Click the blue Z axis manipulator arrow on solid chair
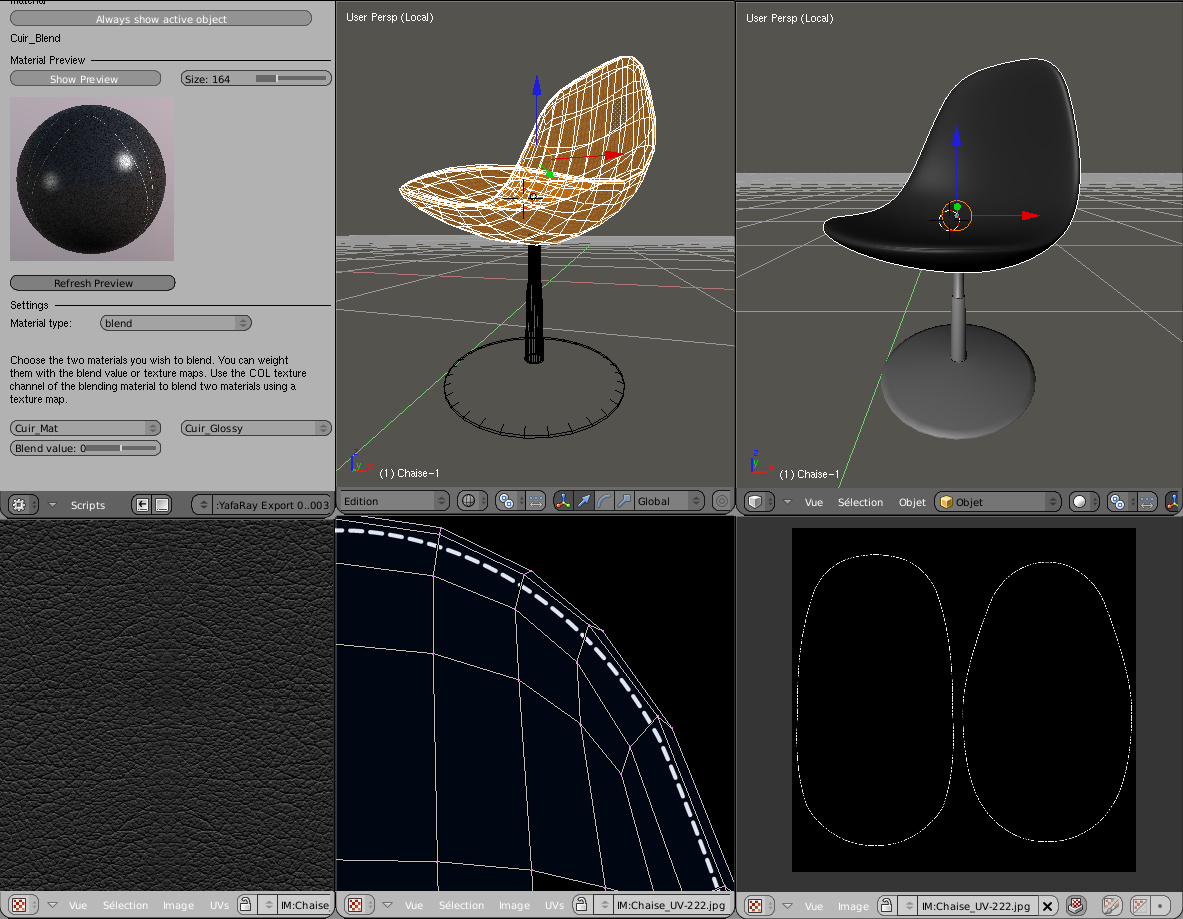The height and width of the screenshot is (919, 1183). click(x=956, y=137)
